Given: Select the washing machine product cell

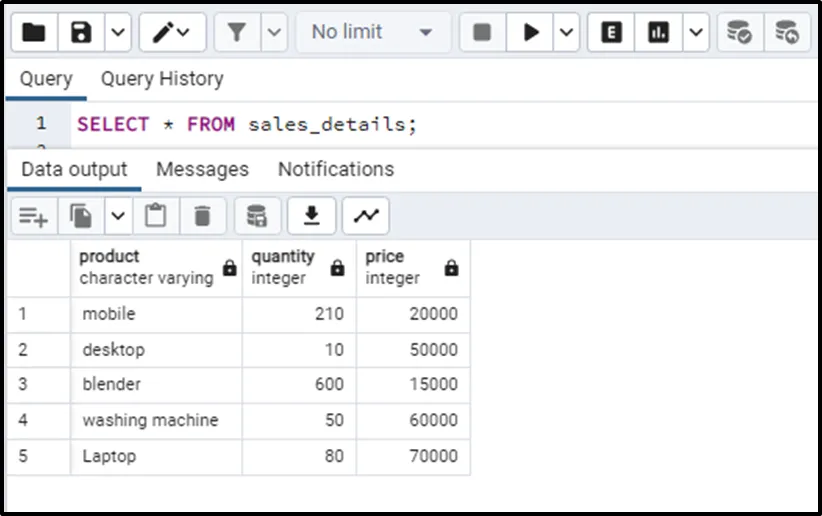Looking at the screenshot, I should (x=151, y=420).
